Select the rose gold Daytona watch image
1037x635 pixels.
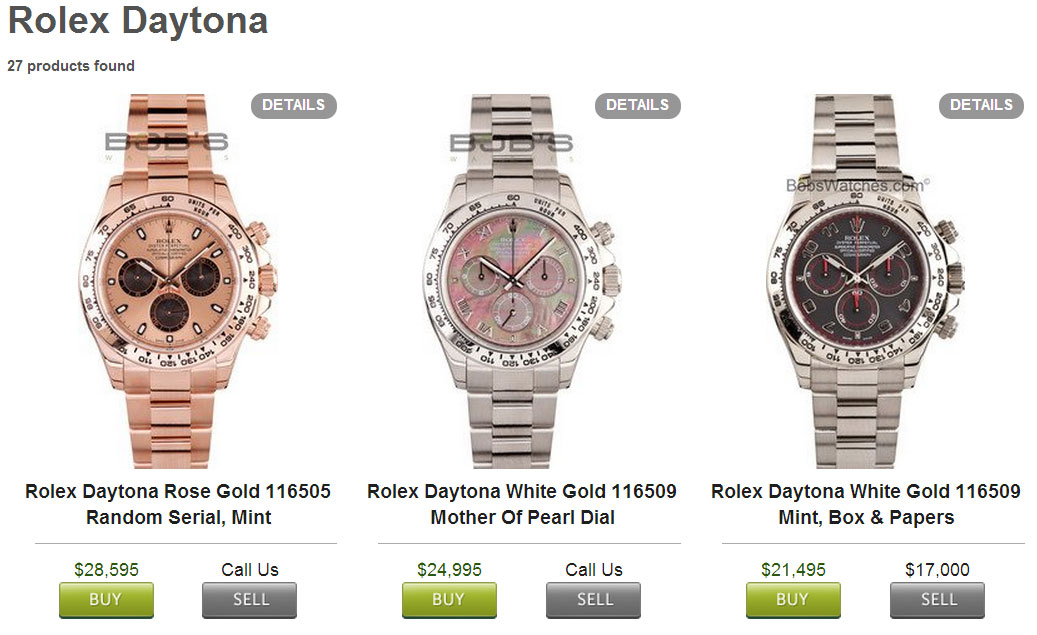point(177,281)
